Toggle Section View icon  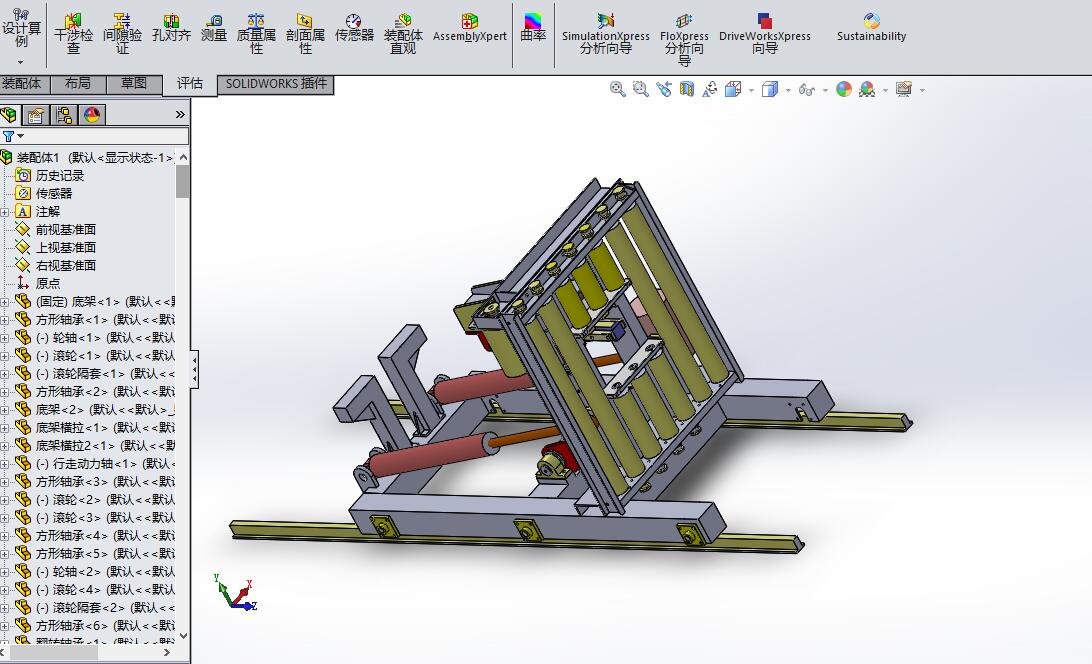pos(687,89)
